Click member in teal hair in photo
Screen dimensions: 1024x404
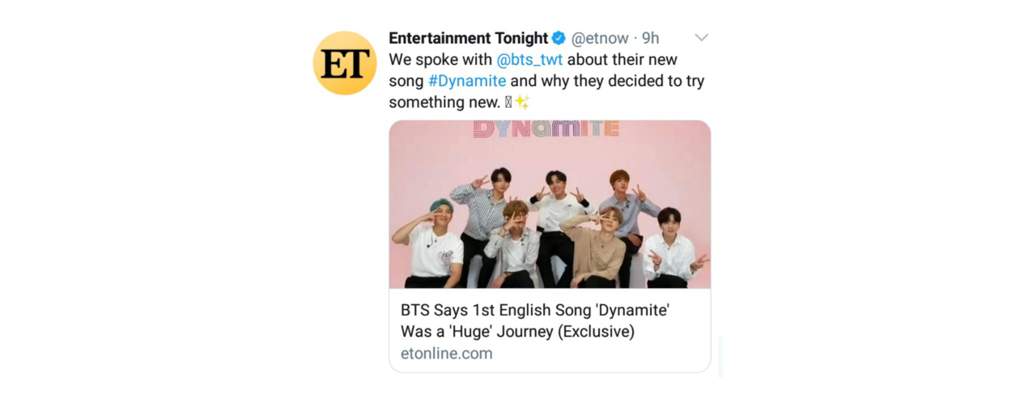pyautogui.click(x=431, y=243)
